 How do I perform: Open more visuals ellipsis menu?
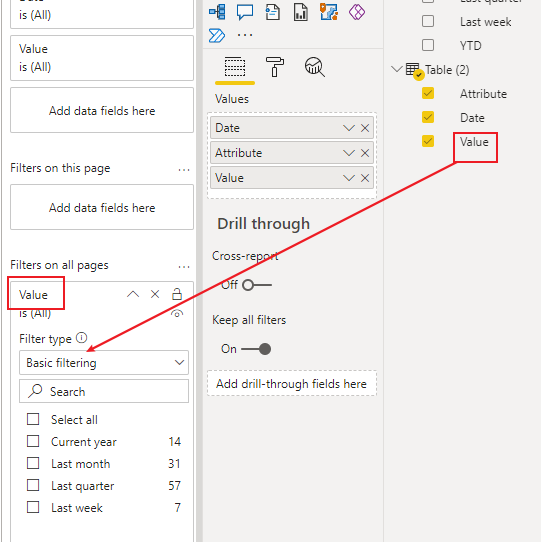245,35
